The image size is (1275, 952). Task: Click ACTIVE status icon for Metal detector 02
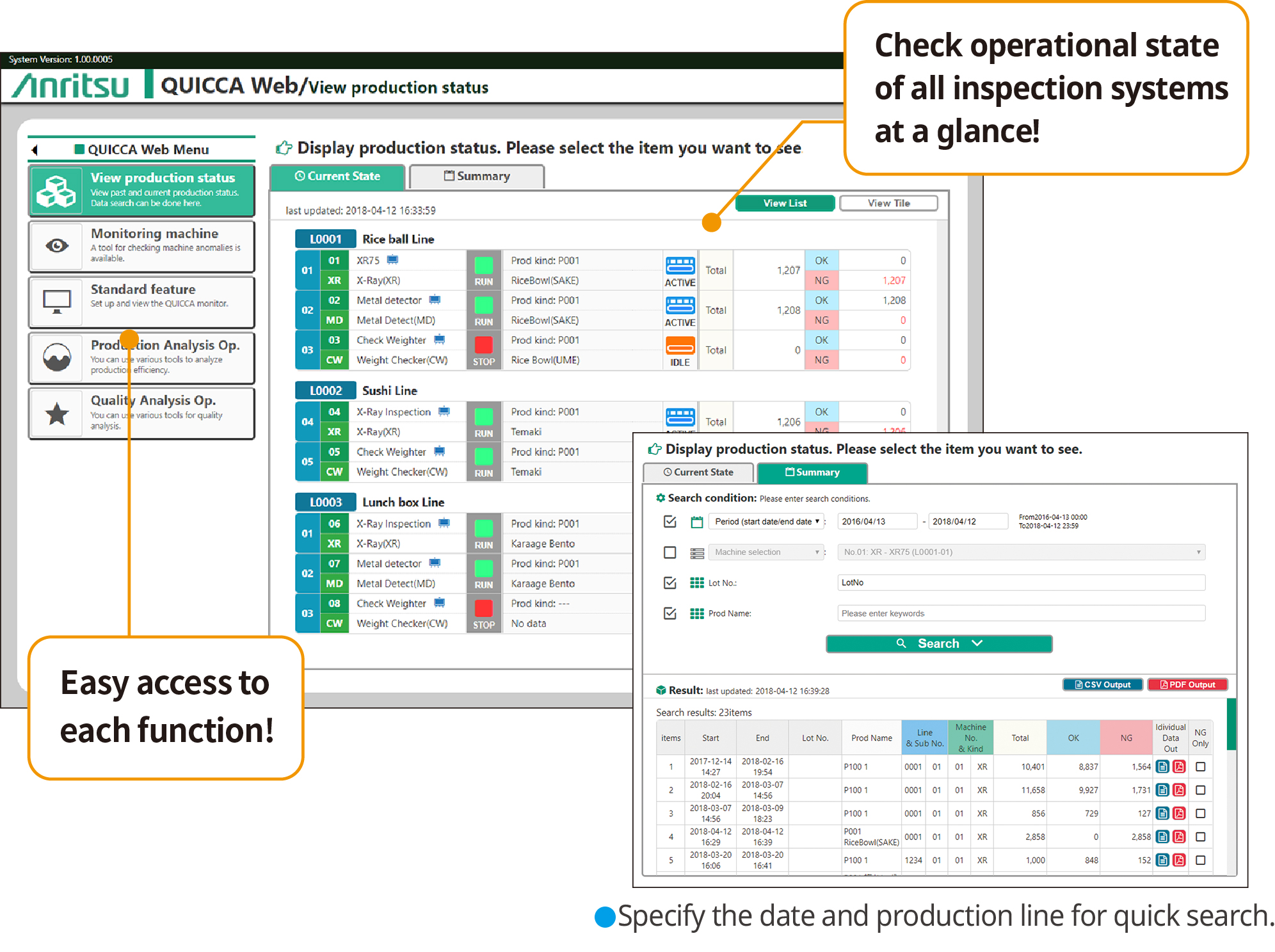pos(680,305)
